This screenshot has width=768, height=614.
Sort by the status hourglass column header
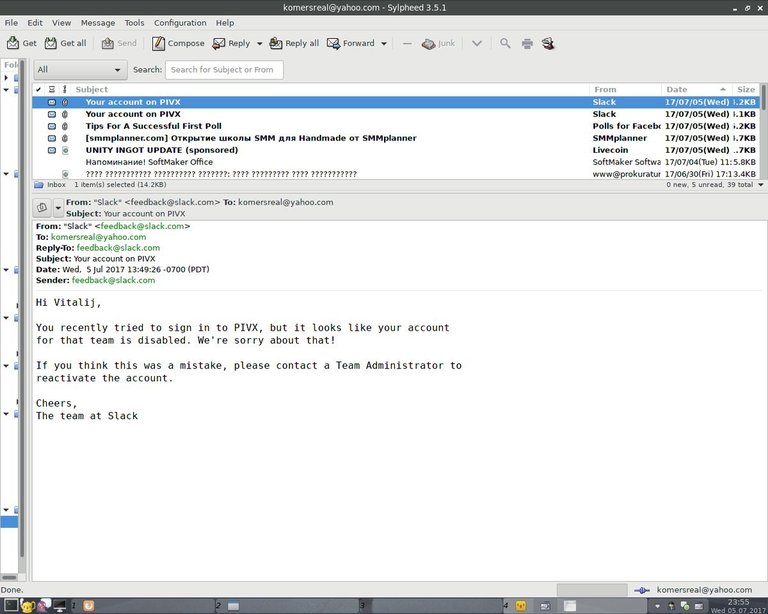[51, 89]
